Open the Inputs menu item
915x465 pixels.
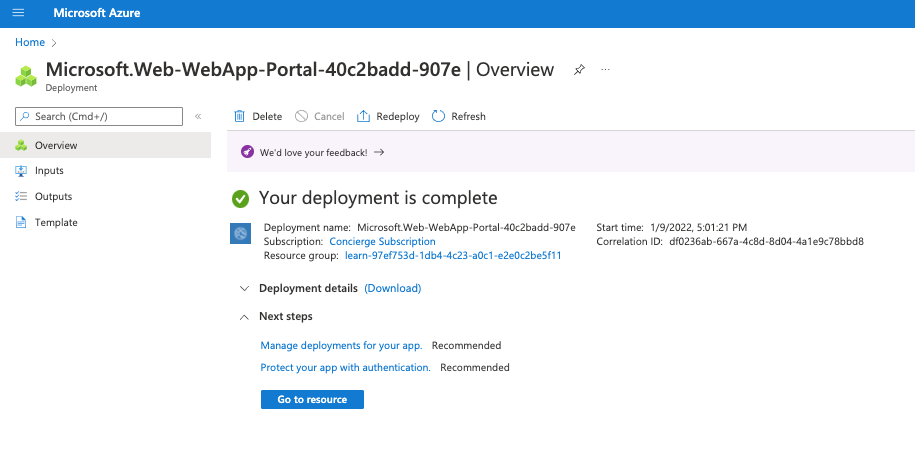click(x=49, y=171)
